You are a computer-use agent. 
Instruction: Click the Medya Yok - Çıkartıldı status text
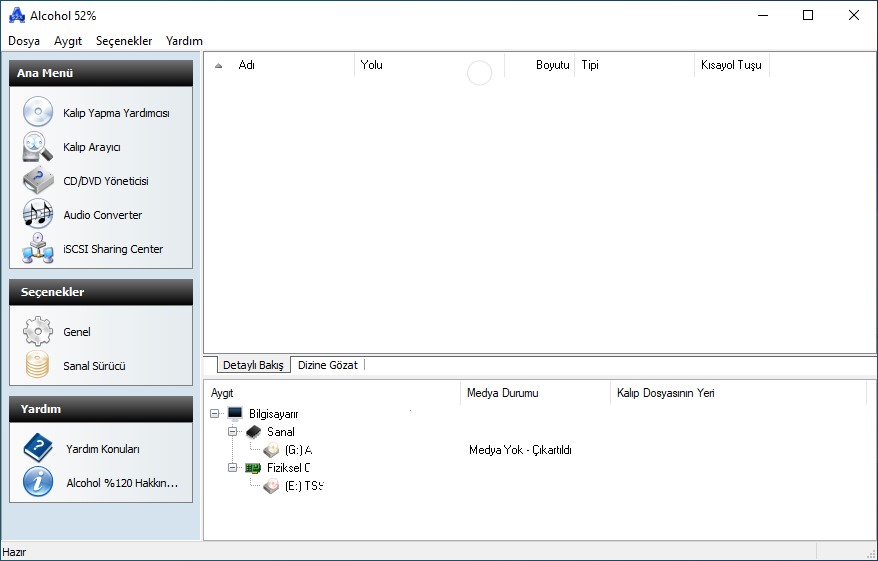tap(520, 450)
